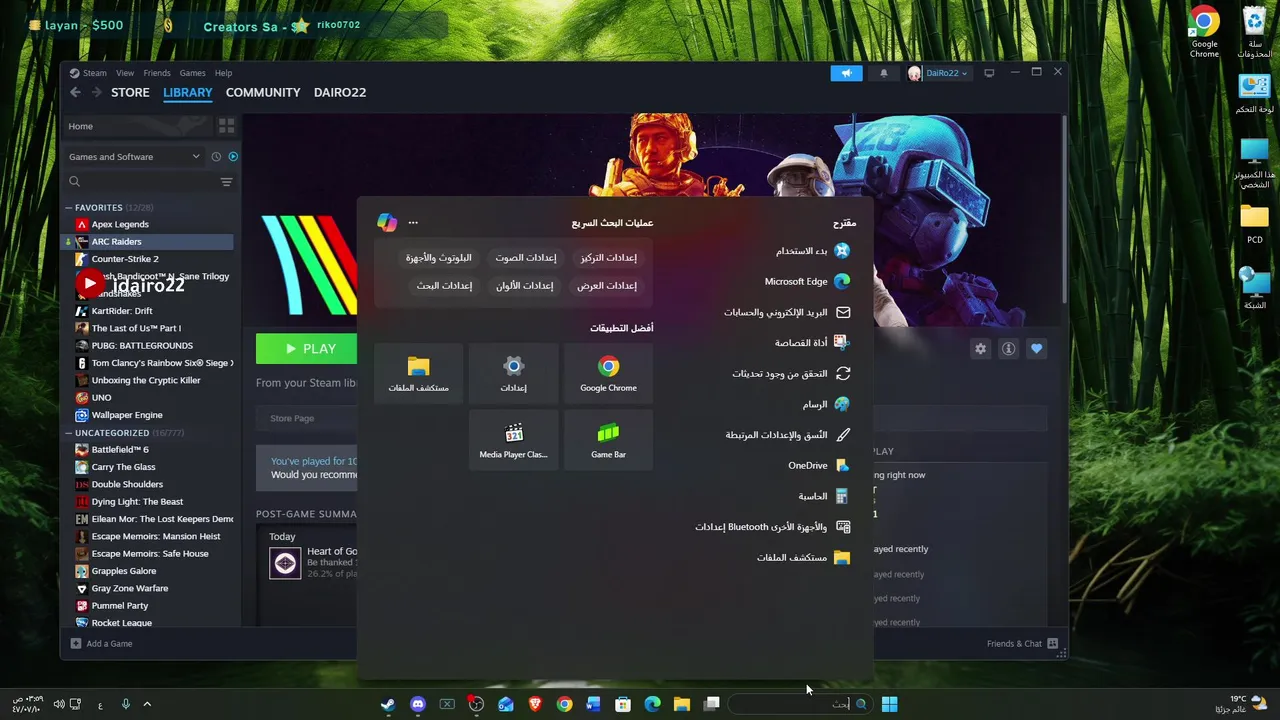Open Calculator (الحاسبة) from suggested list
The height and width of the screenshot is (720, 1280).
(x=823, y=496)
